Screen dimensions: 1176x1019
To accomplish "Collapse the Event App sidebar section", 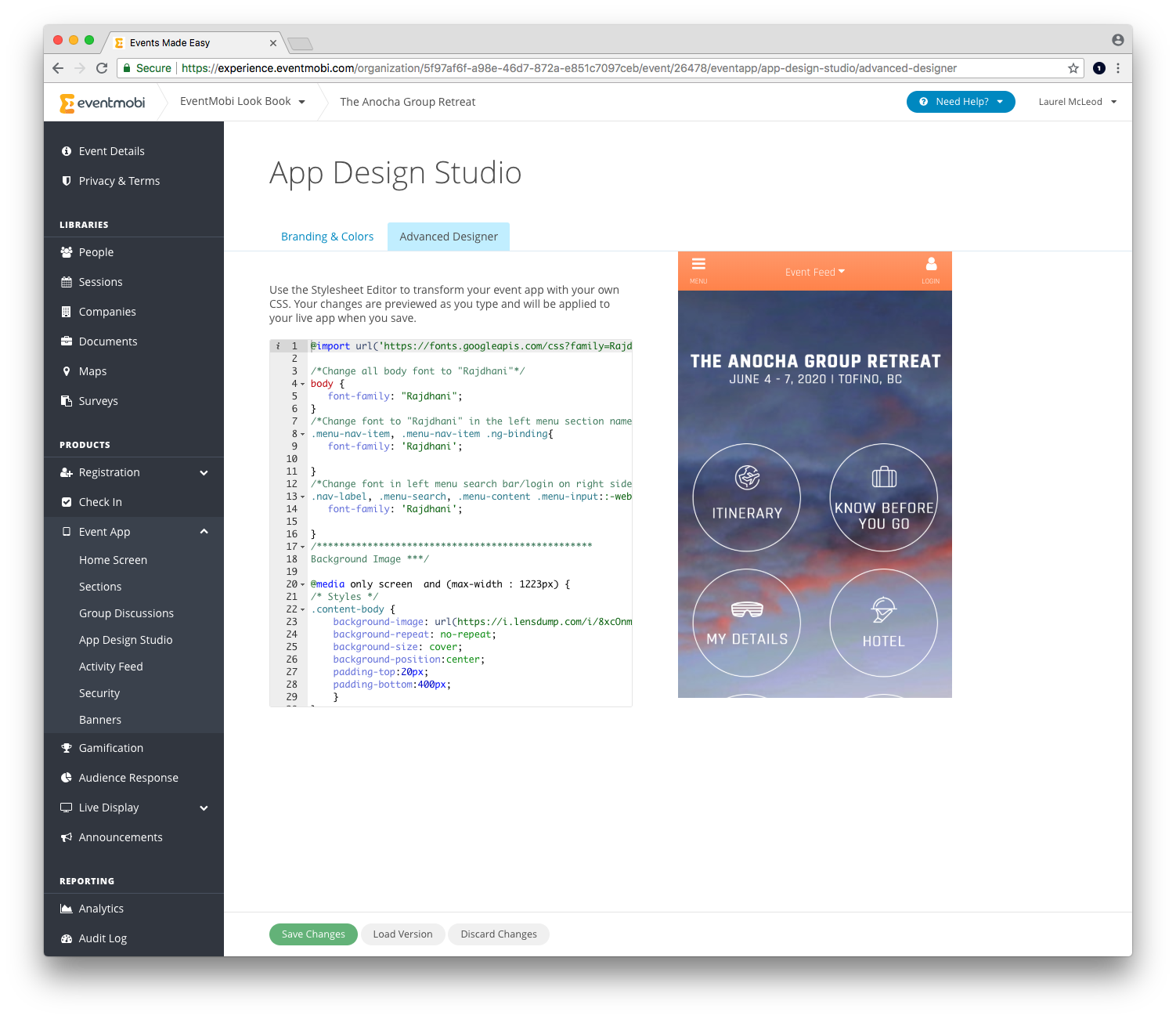I will coord(204,532).
